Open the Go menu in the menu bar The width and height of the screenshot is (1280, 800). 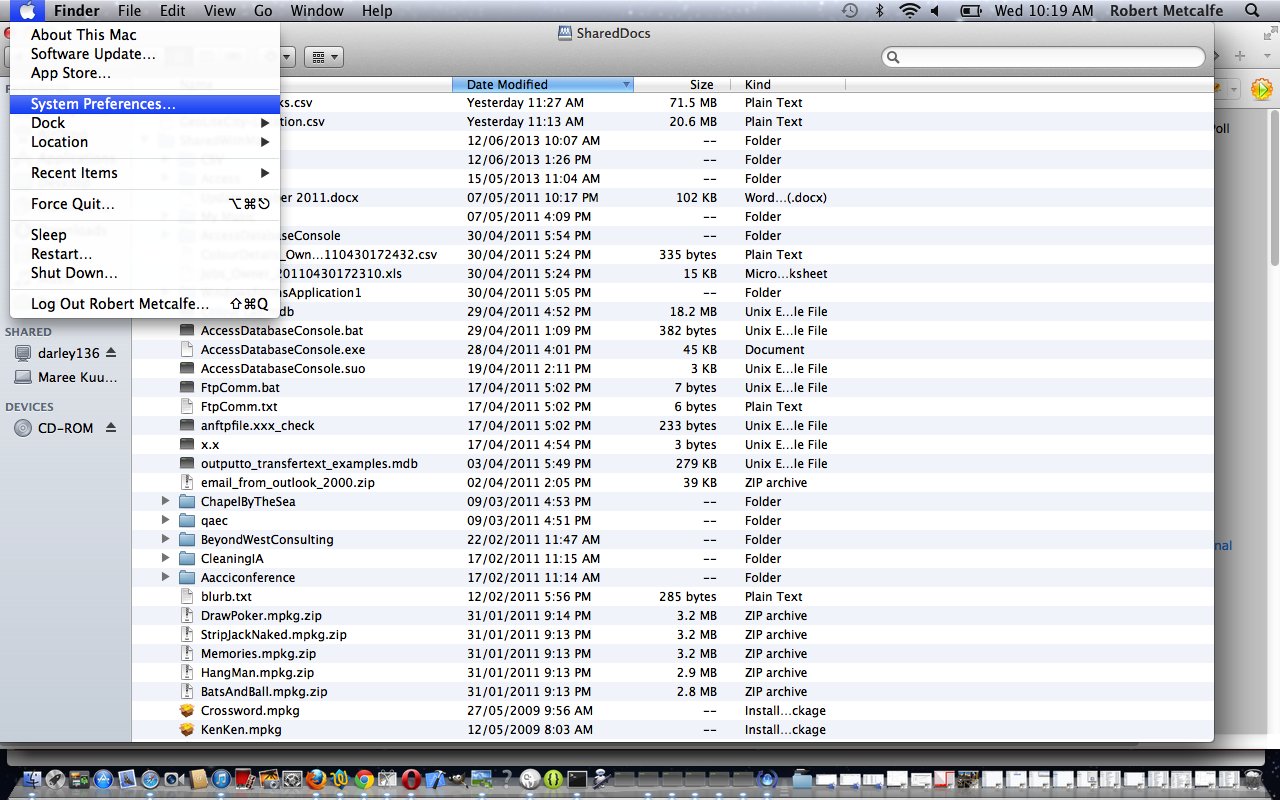click(x=263, y=11)
